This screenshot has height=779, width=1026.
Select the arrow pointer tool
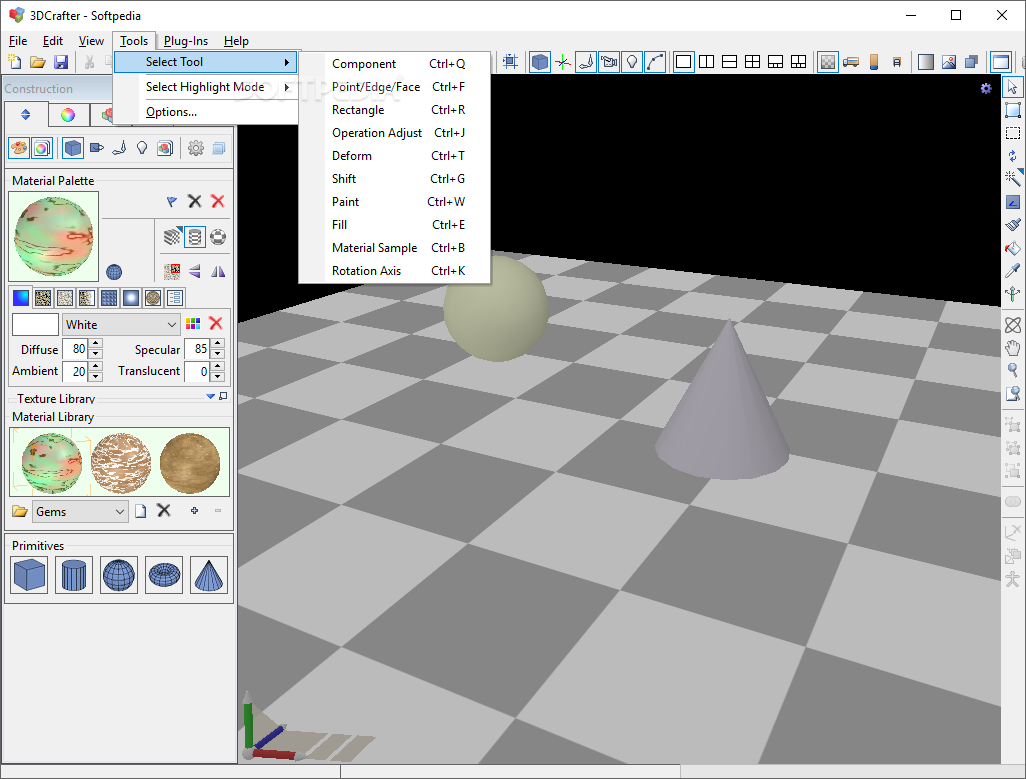(x=1013, y=87)
